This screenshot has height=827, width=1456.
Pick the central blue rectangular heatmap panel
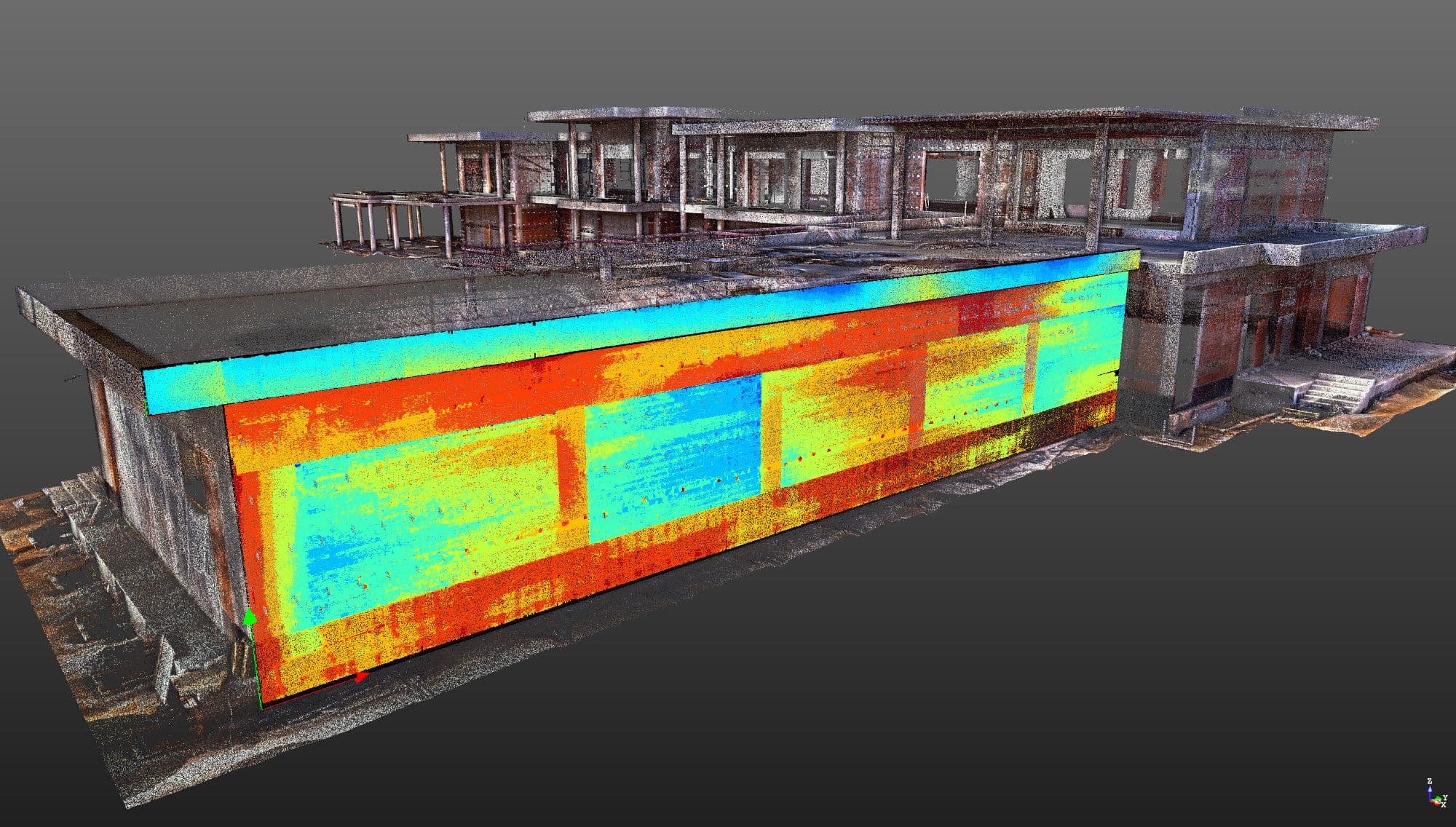(673, 462)
